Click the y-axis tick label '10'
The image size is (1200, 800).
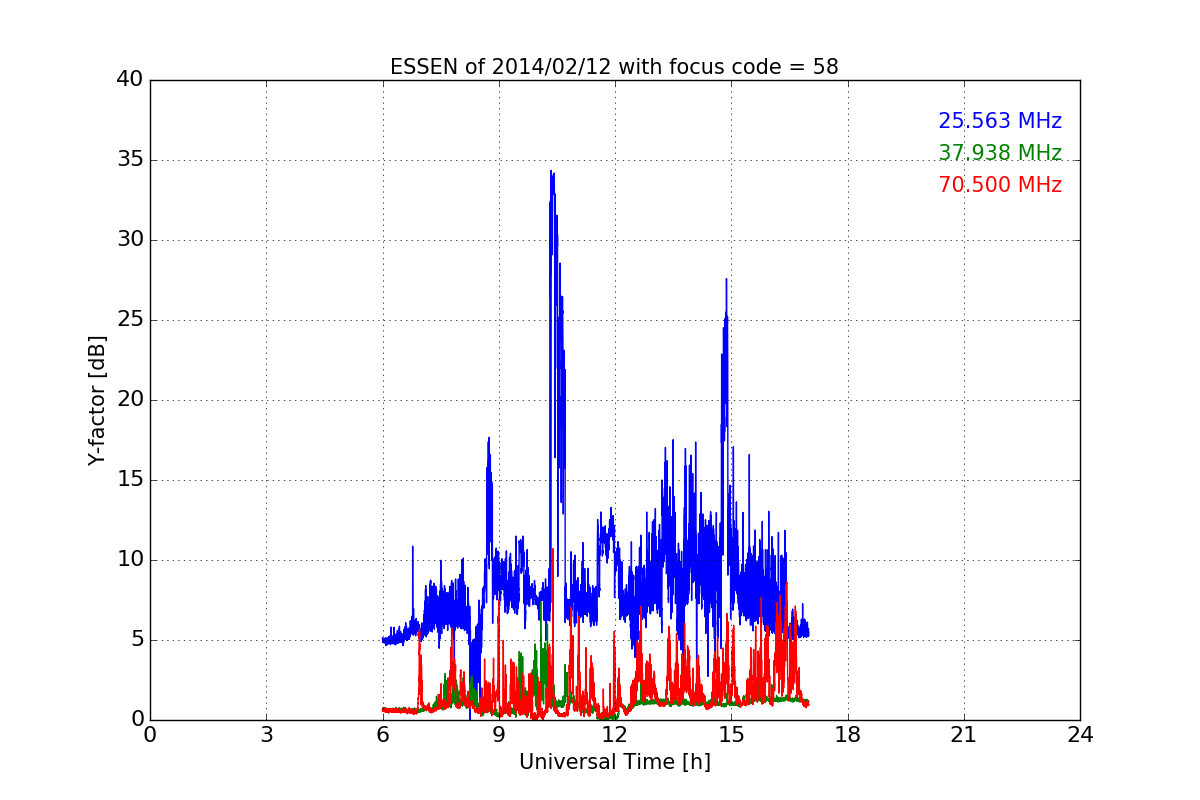point(130,560)
